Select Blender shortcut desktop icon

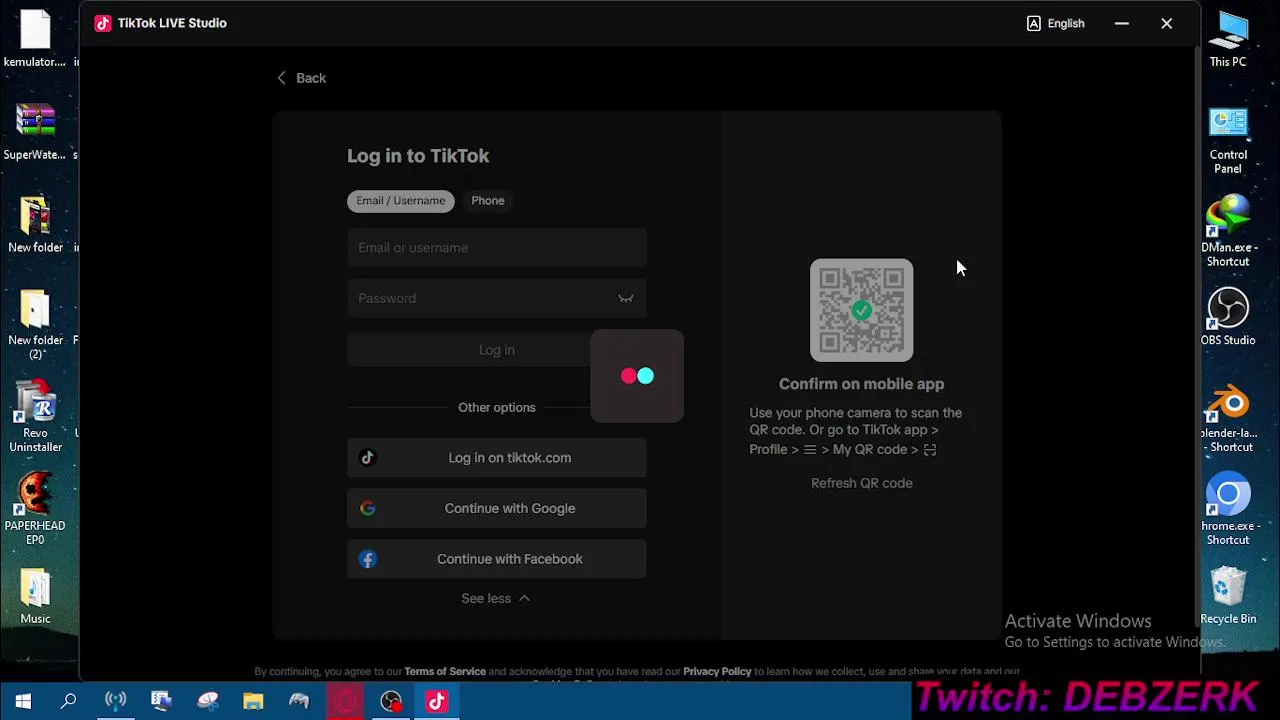click(1228, 419)
